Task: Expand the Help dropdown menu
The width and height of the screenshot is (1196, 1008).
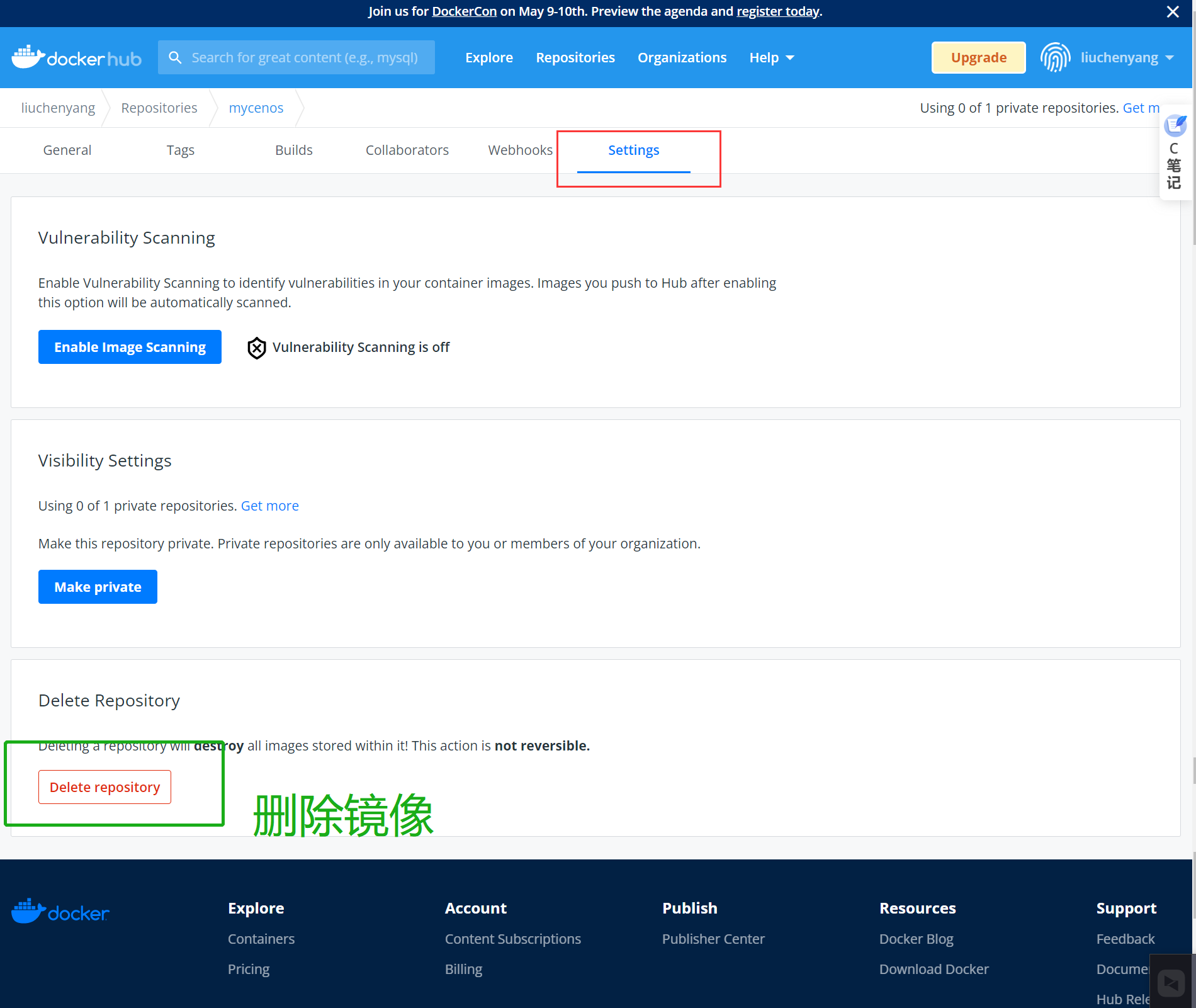Action: click(771, 58)
